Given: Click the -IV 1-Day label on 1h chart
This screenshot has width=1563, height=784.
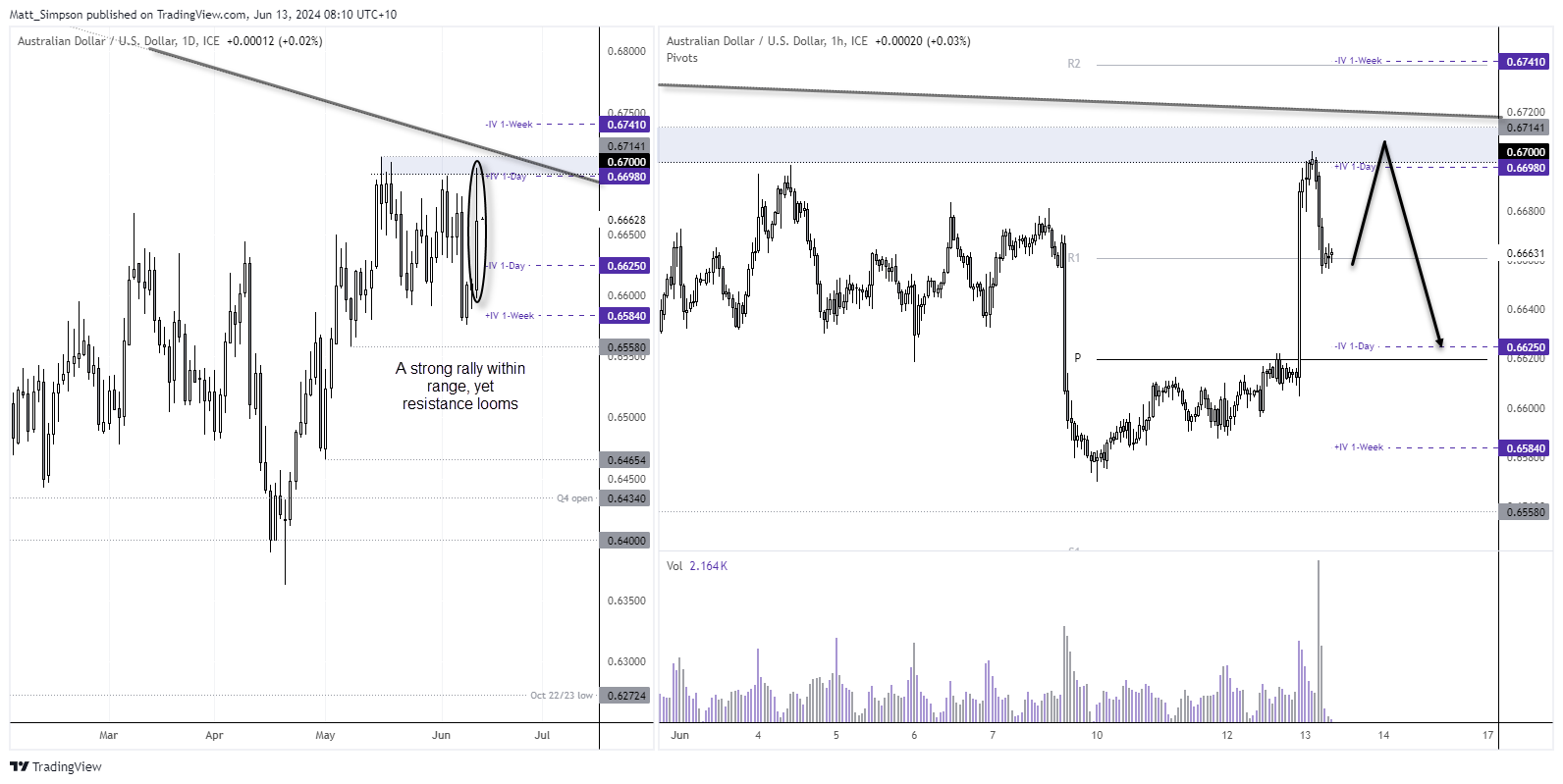Looking at the screenshot, I should pos(1355,346).
